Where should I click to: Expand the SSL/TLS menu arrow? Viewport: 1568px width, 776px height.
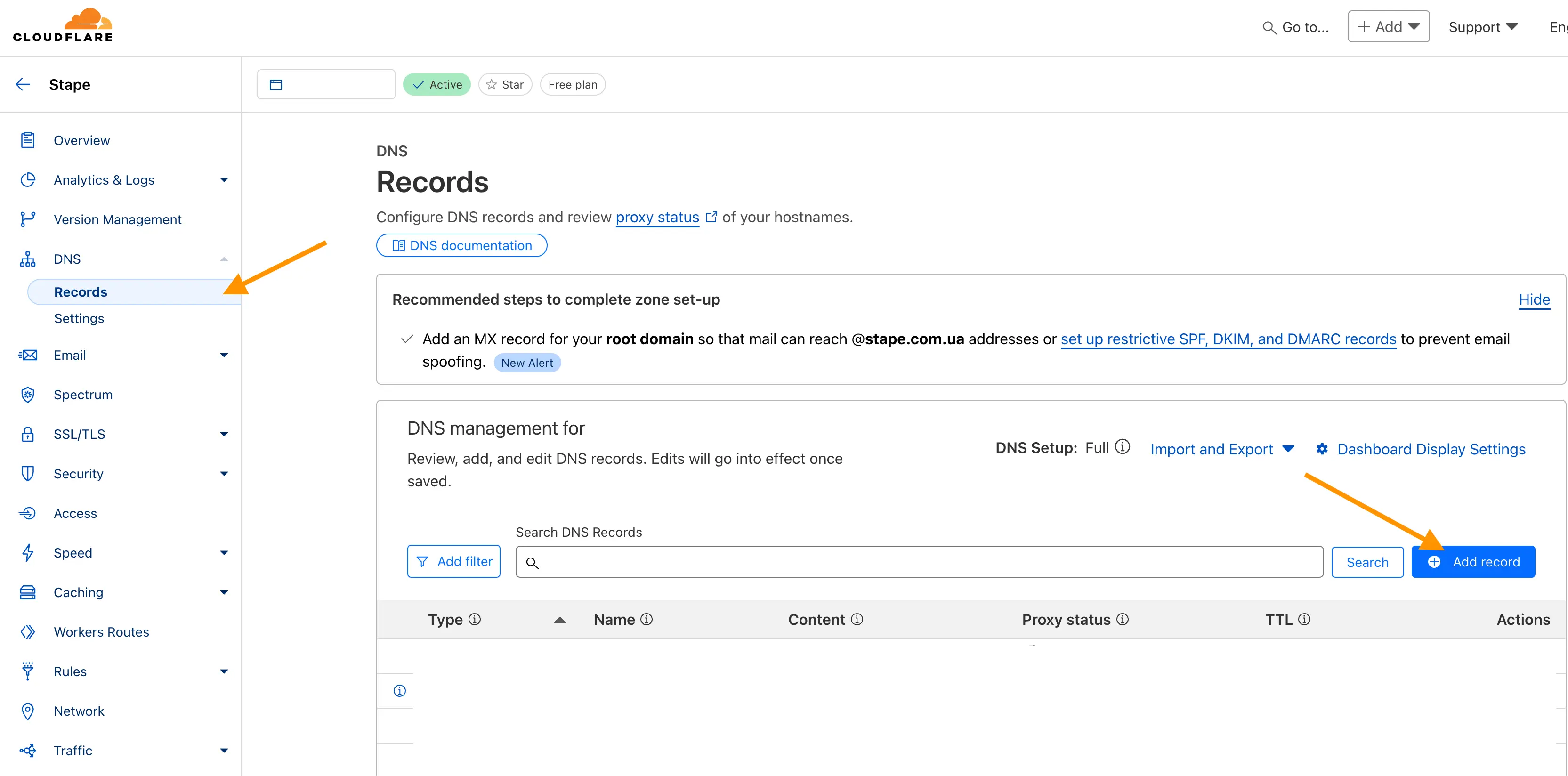click(224, 434)
